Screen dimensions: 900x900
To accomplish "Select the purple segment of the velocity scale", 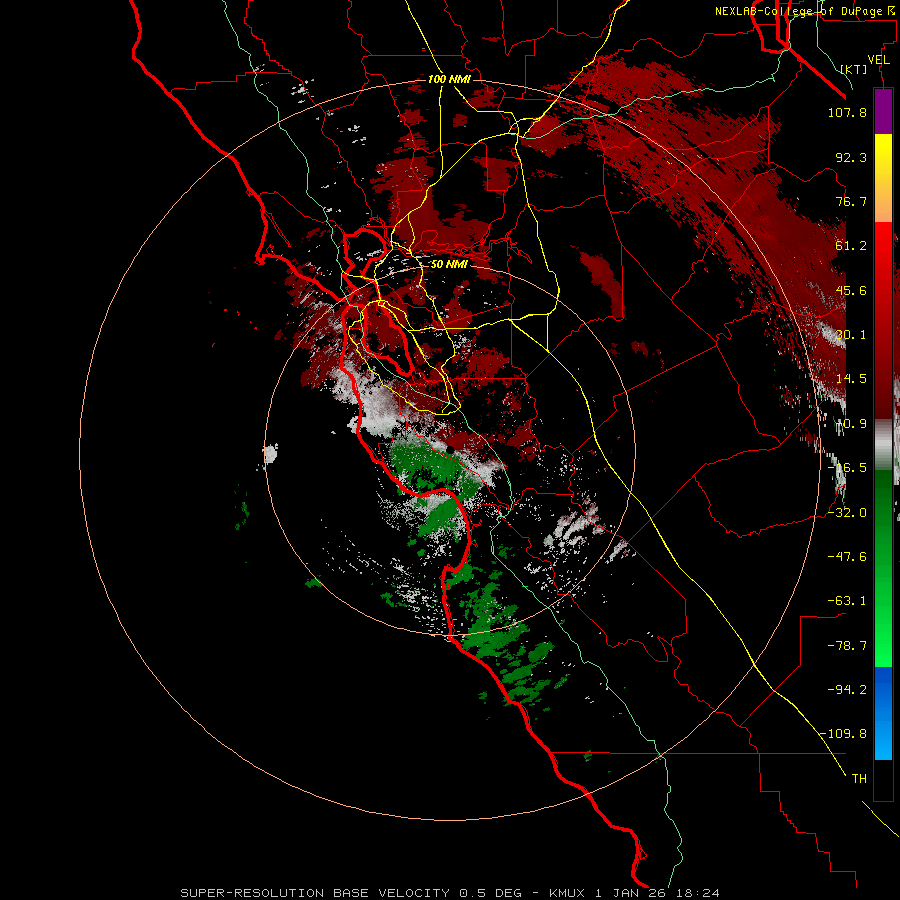I will [x=883, y=112].
